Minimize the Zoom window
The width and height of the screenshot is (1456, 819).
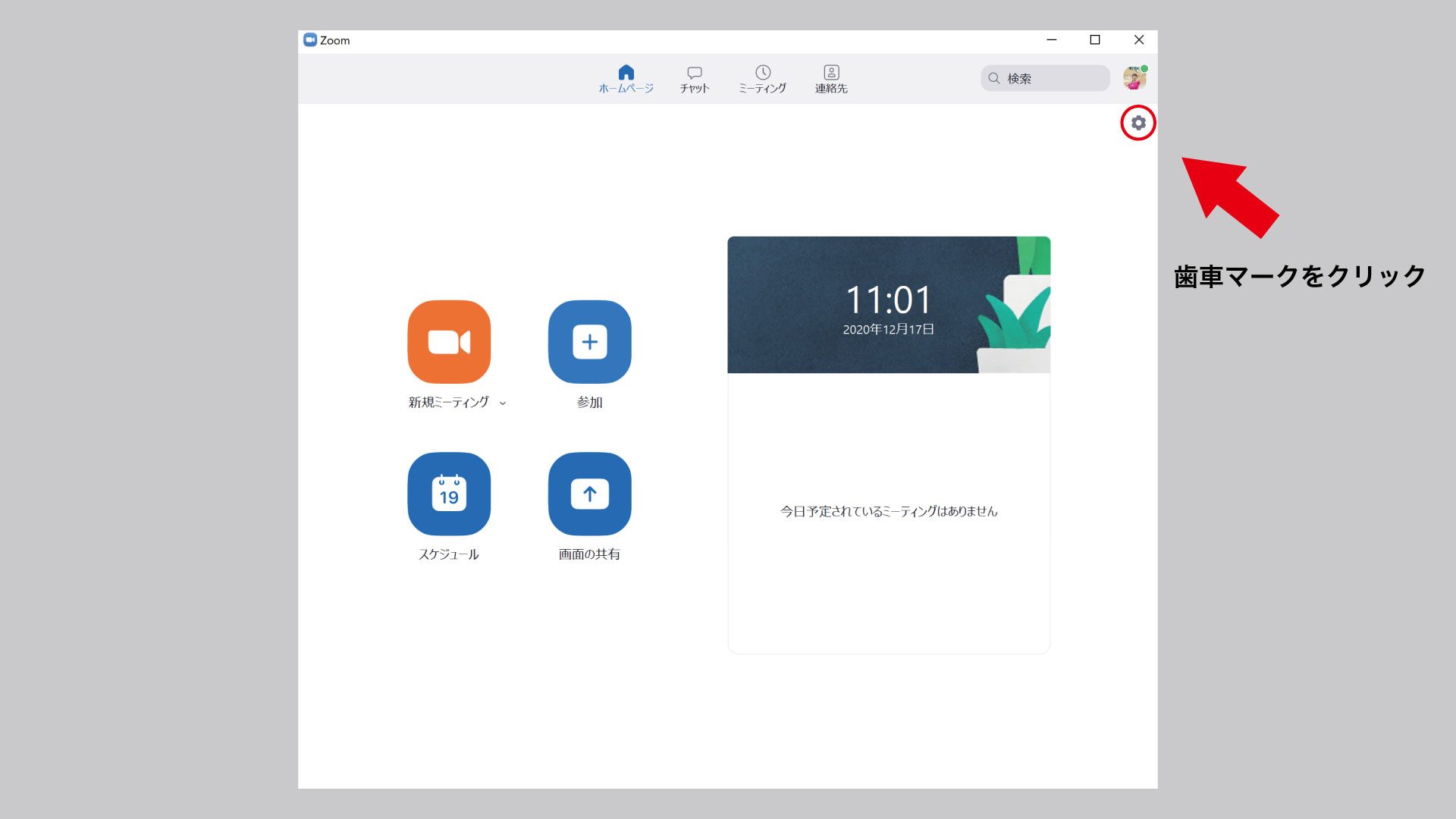point(1052,40)
